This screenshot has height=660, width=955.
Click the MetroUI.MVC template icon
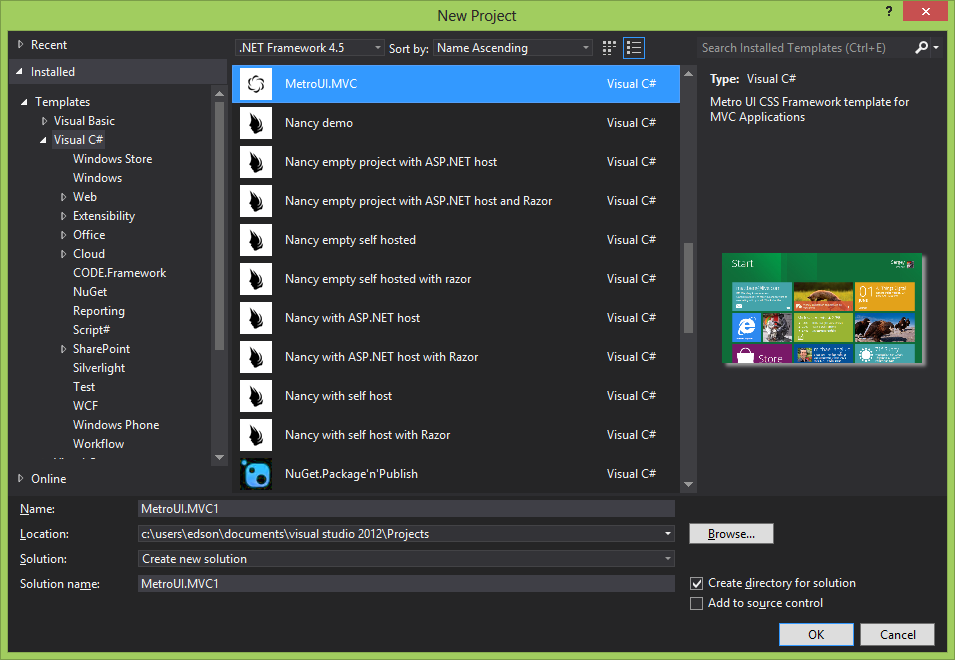click(256, 84)
